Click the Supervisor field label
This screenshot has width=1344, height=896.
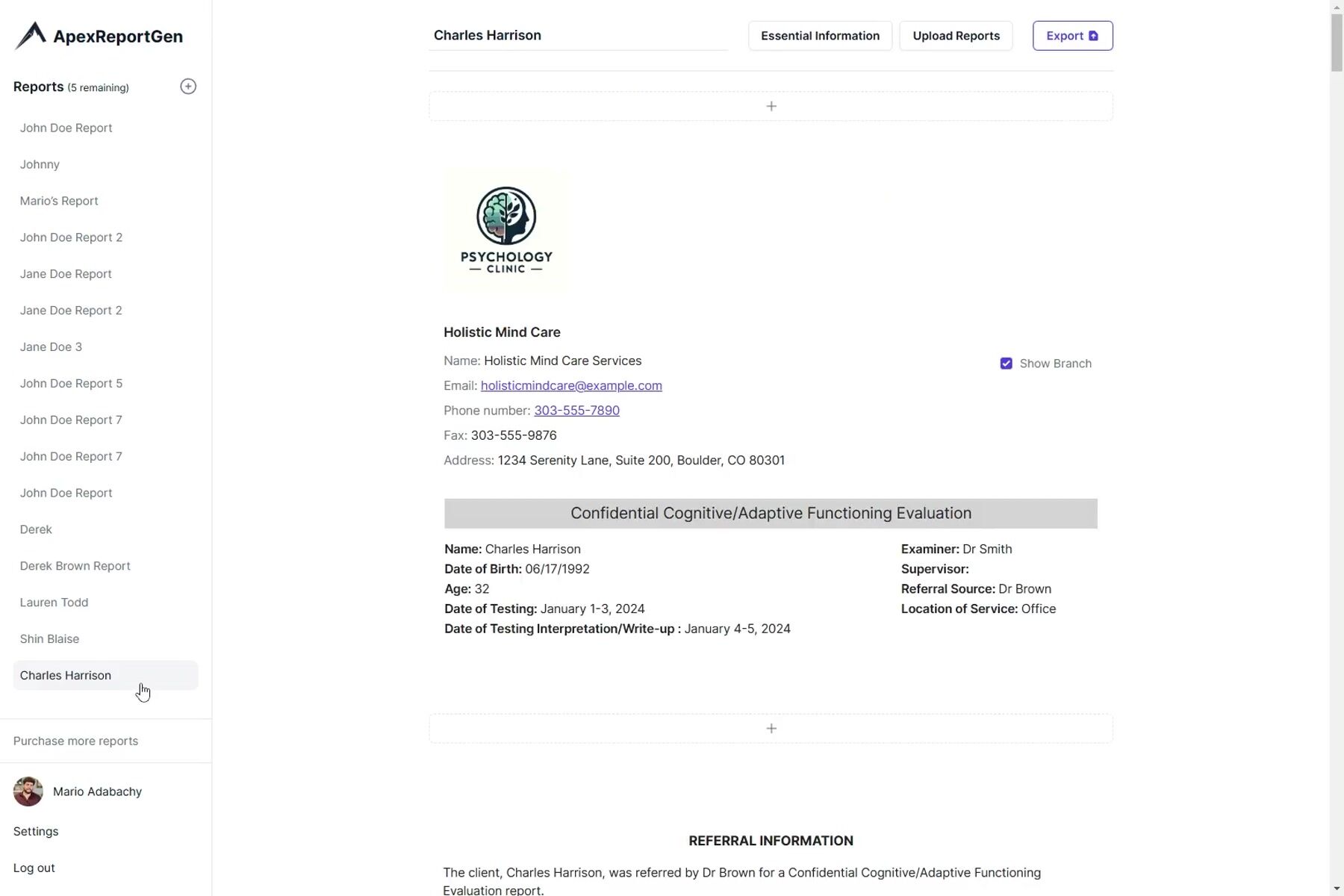pyautogui.click(x=935, y=569)
